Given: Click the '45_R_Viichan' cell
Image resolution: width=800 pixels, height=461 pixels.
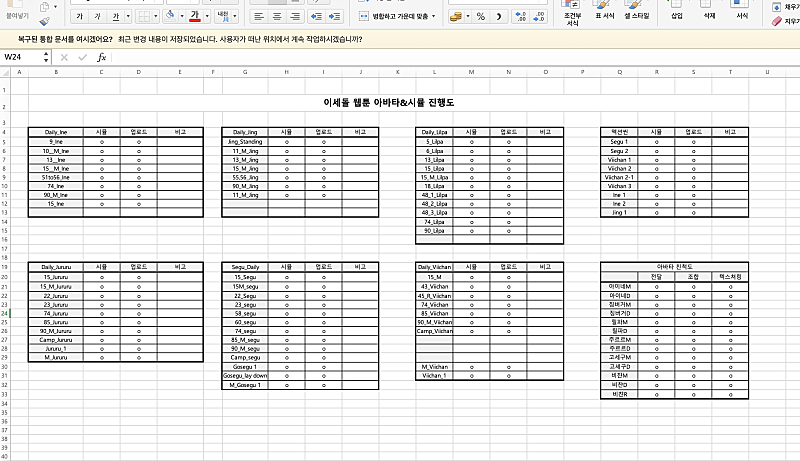Looking at the screenshot, I should (434, 296).
